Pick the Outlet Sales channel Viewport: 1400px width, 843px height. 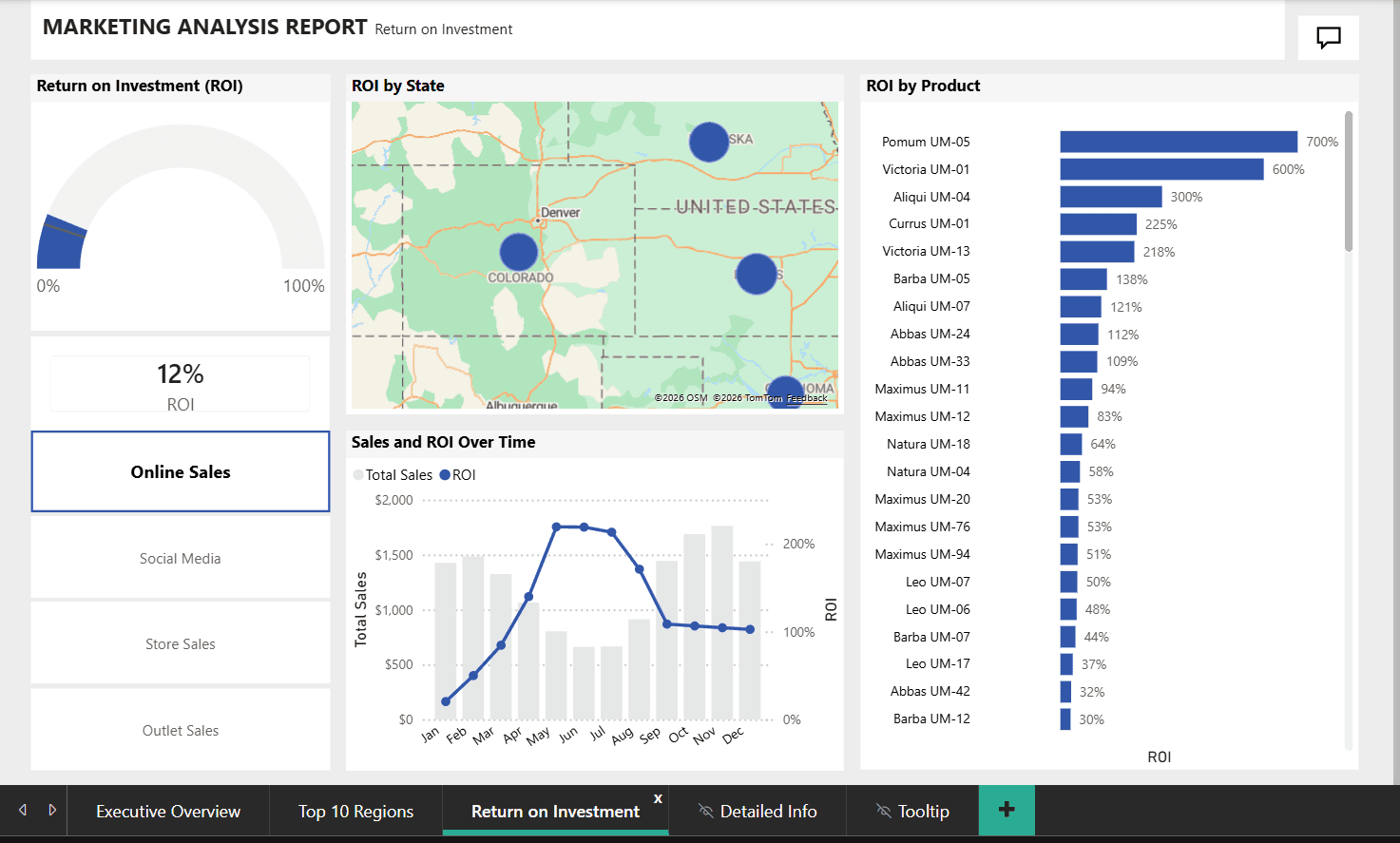[x=181, y=730]
